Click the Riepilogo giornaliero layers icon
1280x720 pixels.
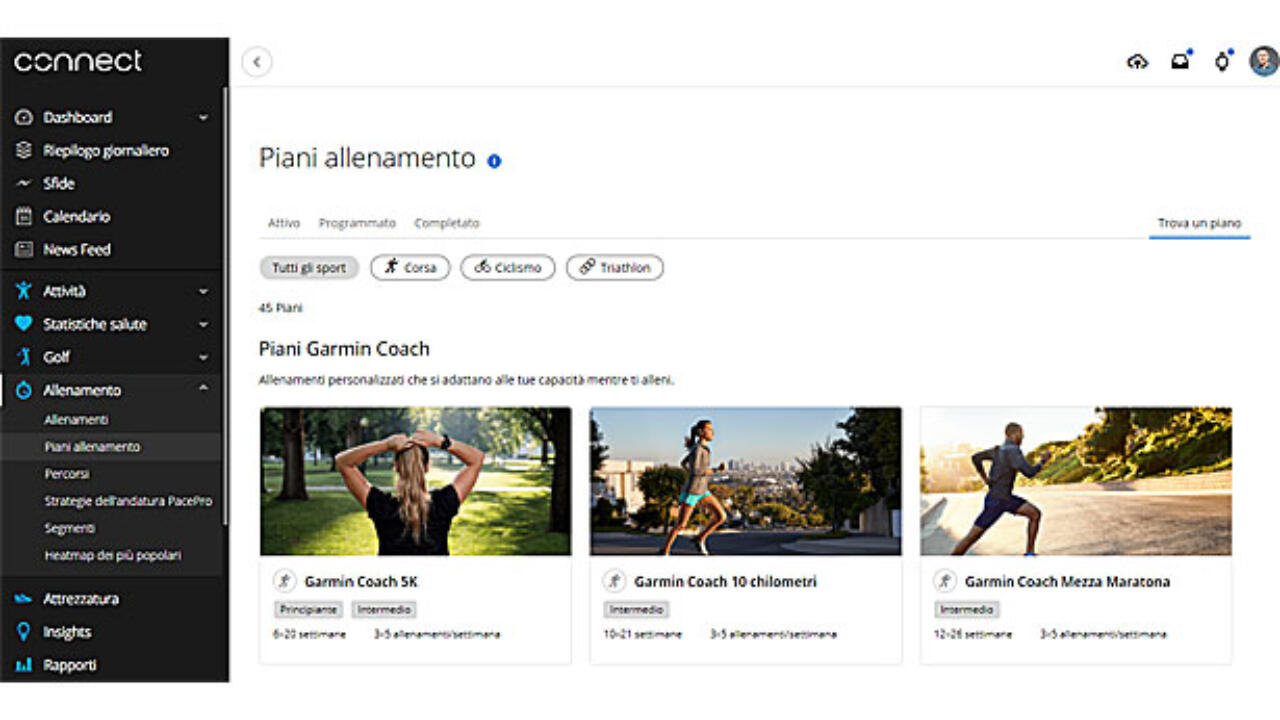[x=24, y=150]
